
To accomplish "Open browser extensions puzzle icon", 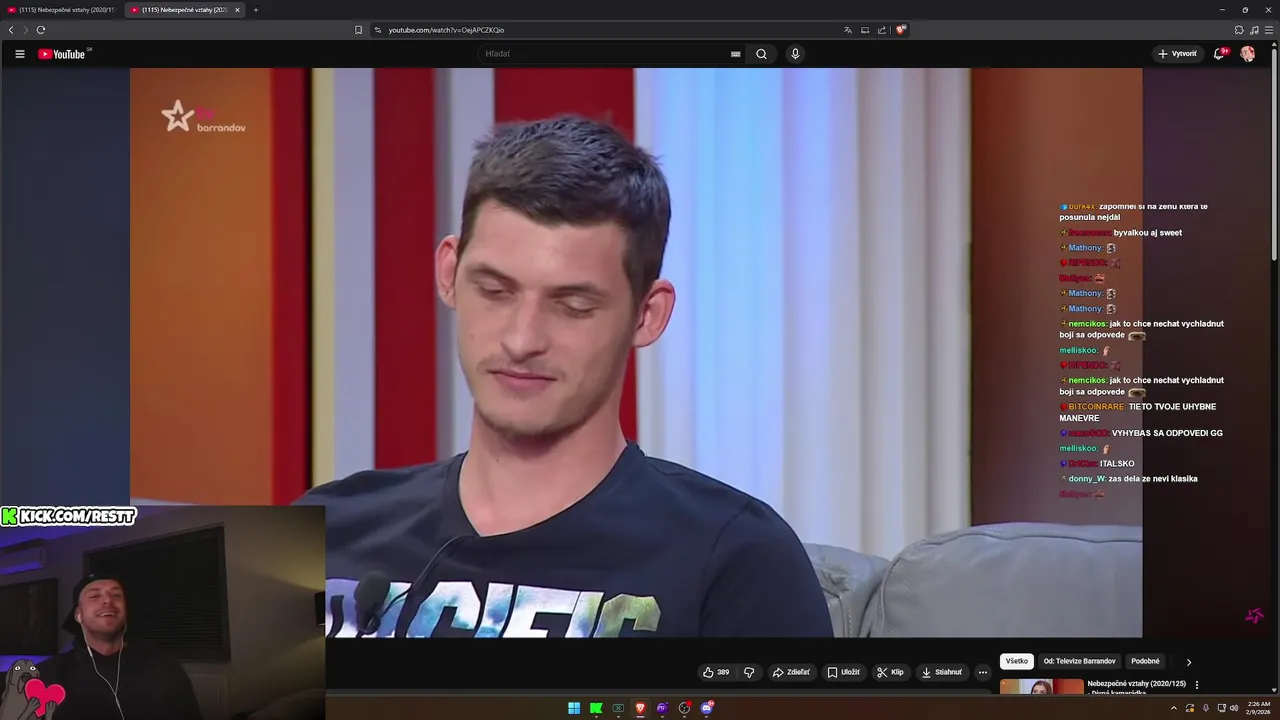I will (1239, 30).
